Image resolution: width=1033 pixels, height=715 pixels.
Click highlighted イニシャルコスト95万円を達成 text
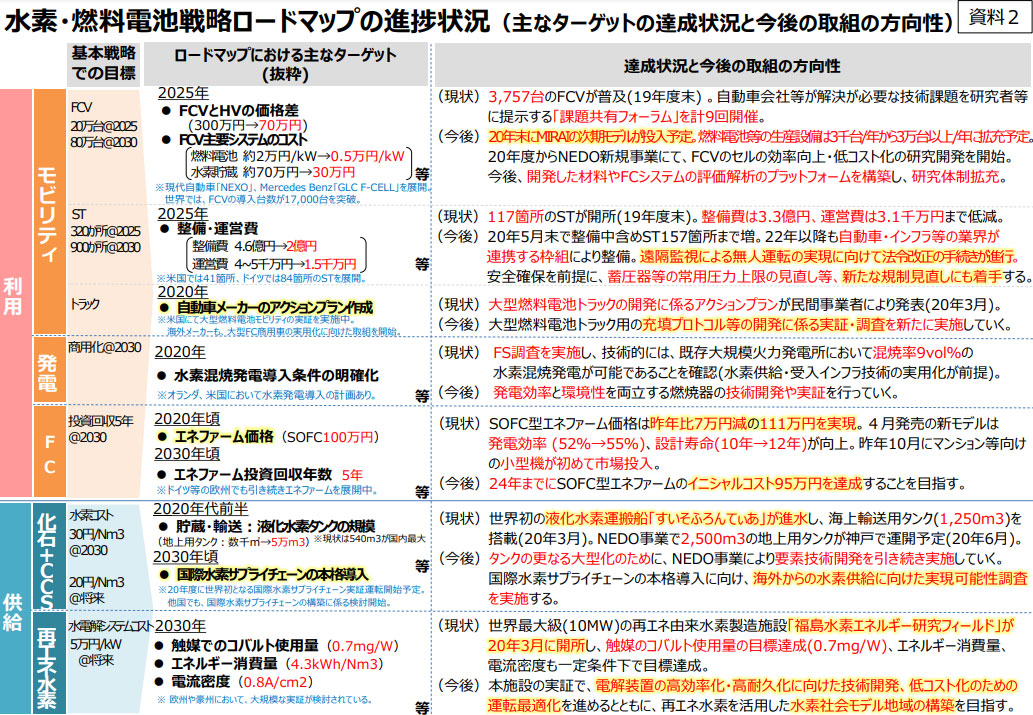click(775, 483)
